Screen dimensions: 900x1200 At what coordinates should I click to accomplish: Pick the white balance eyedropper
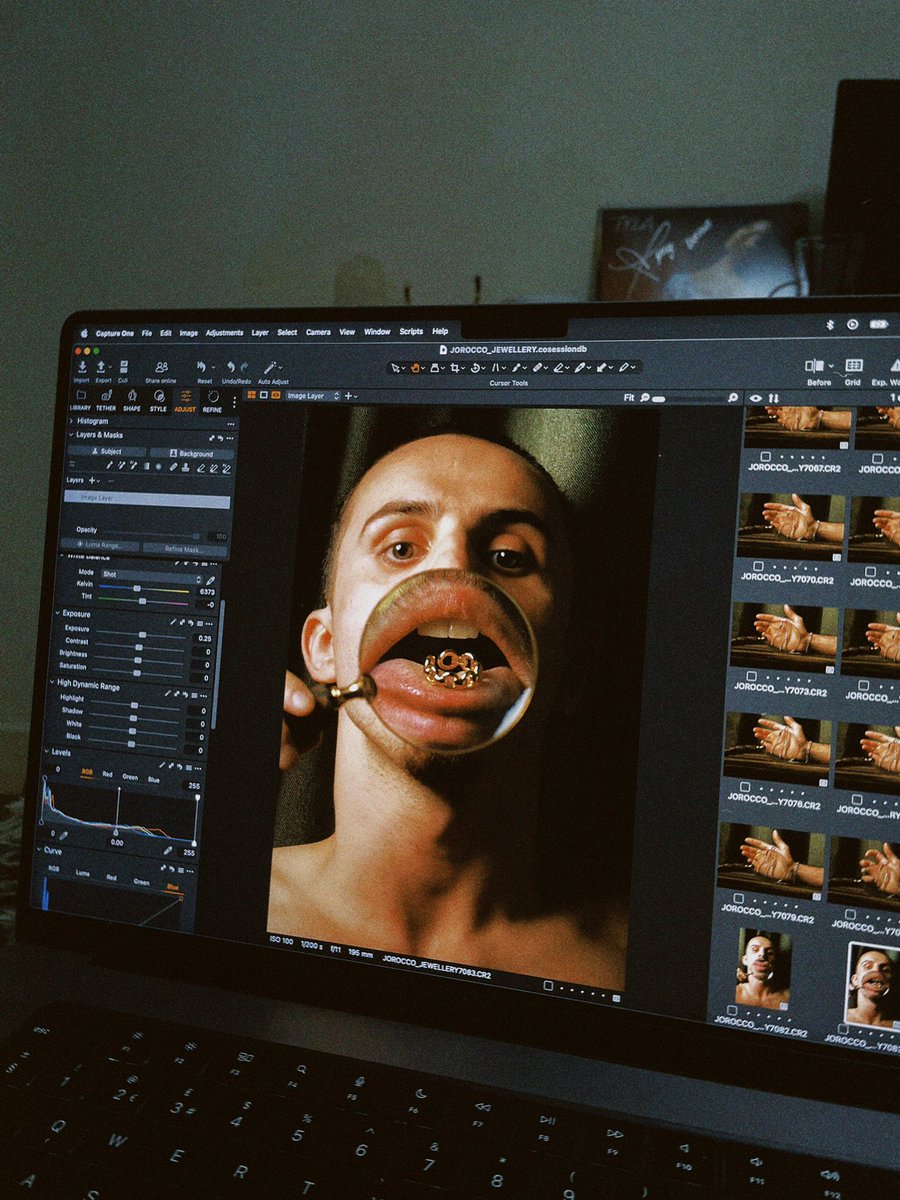(x=210, y=580)
